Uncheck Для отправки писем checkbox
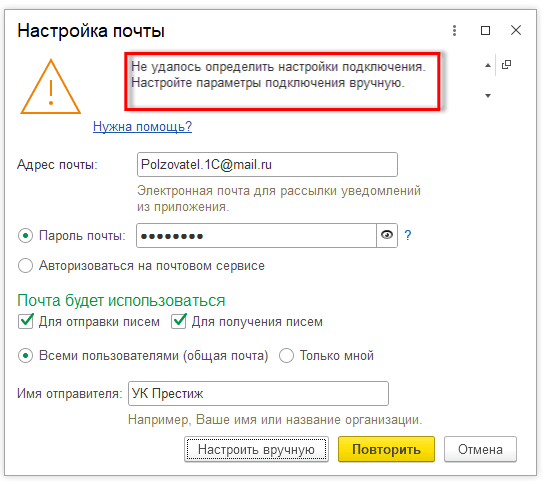This screenshot has width=545, height=484. click(26, 321)
